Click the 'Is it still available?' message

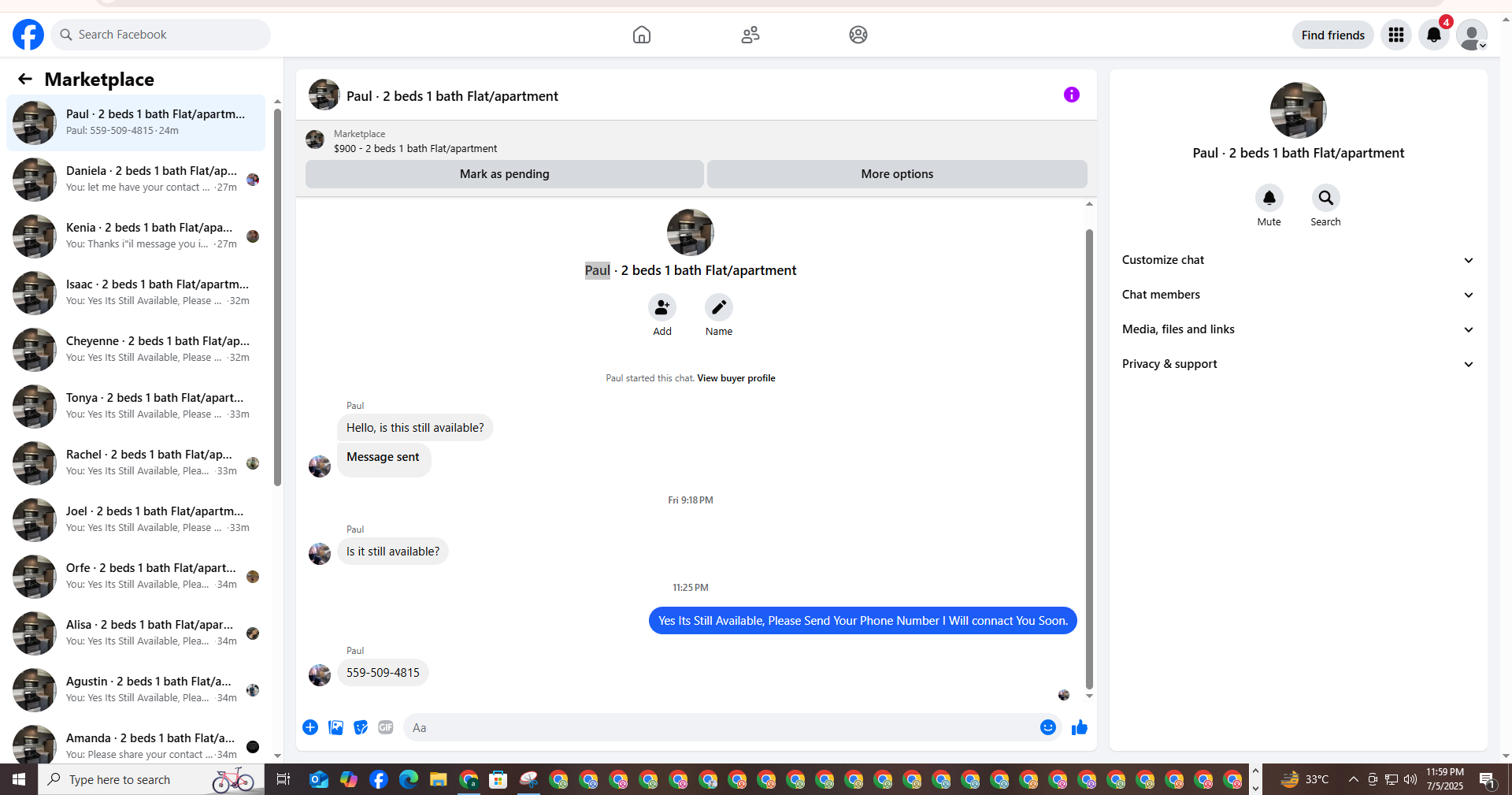[x=393, y=552]
